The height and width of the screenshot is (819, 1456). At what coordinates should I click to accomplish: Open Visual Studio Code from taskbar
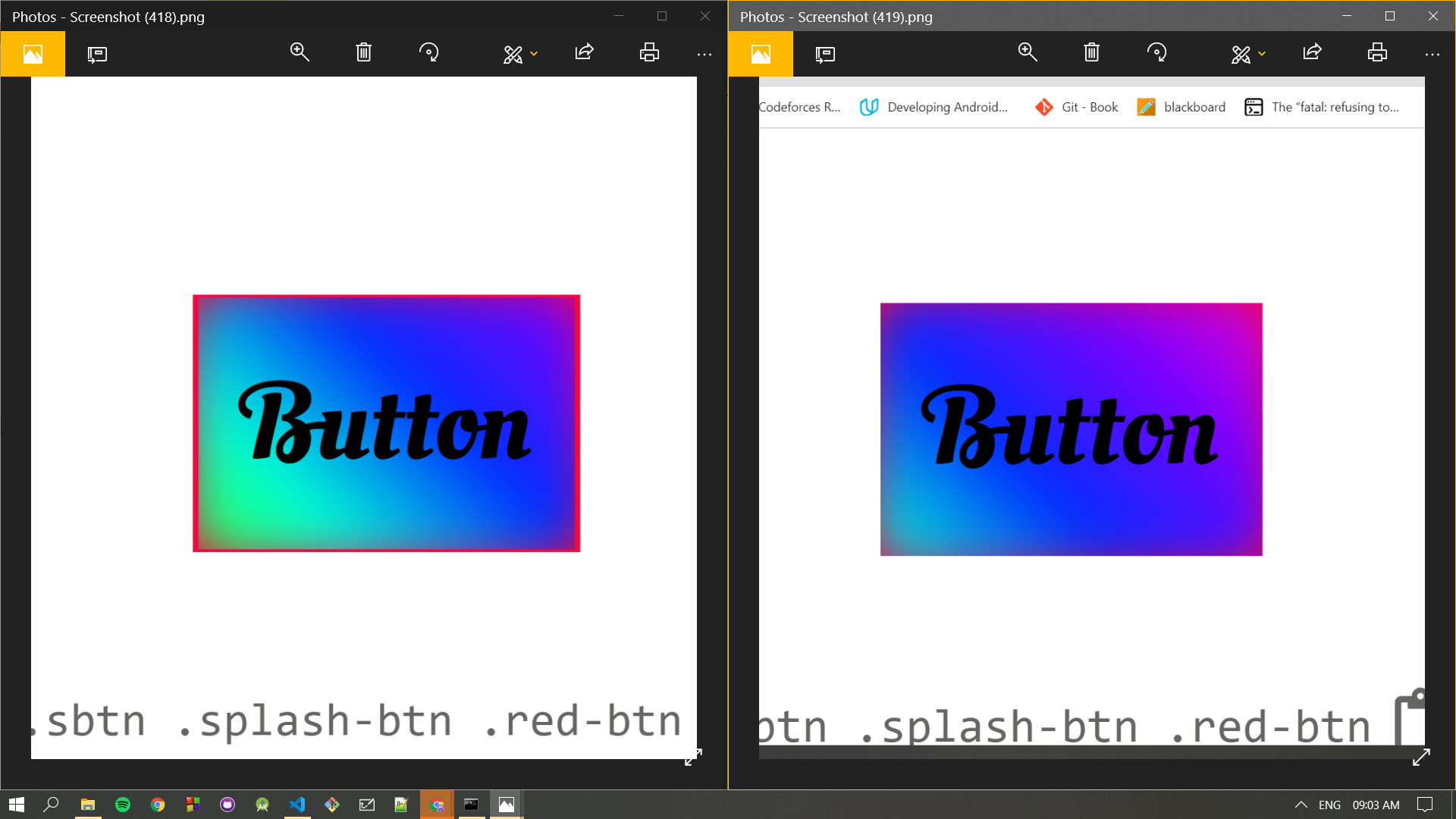(297, 805)
